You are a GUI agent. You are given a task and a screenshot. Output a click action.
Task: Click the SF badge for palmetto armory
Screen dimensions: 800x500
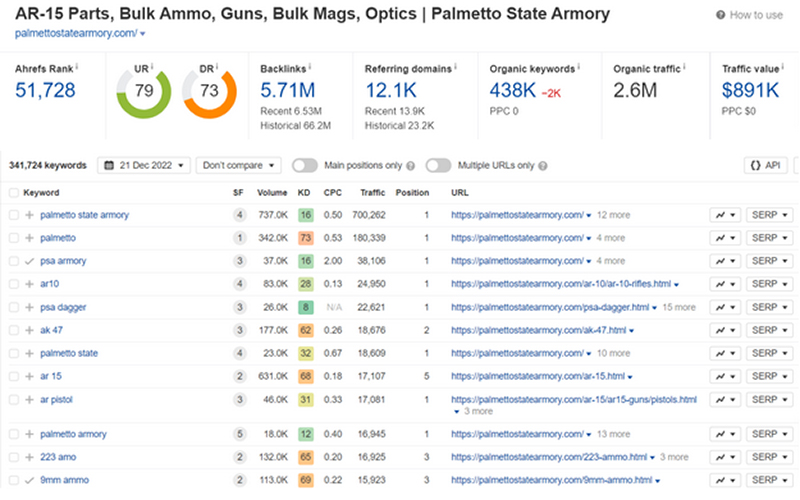tap(239, 435)
